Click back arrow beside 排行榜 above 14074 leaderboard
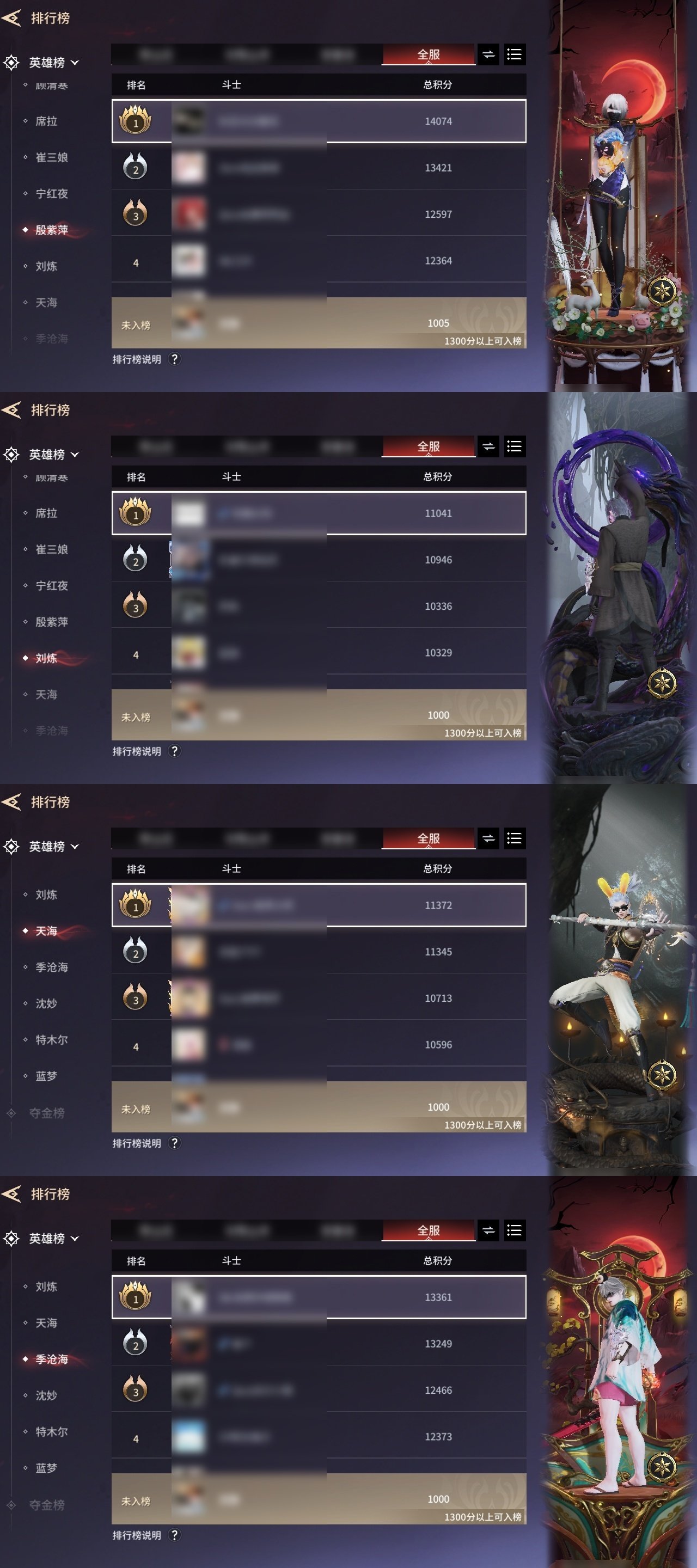The height and width of the screenshot is (1568, 697). click(11, 19)
